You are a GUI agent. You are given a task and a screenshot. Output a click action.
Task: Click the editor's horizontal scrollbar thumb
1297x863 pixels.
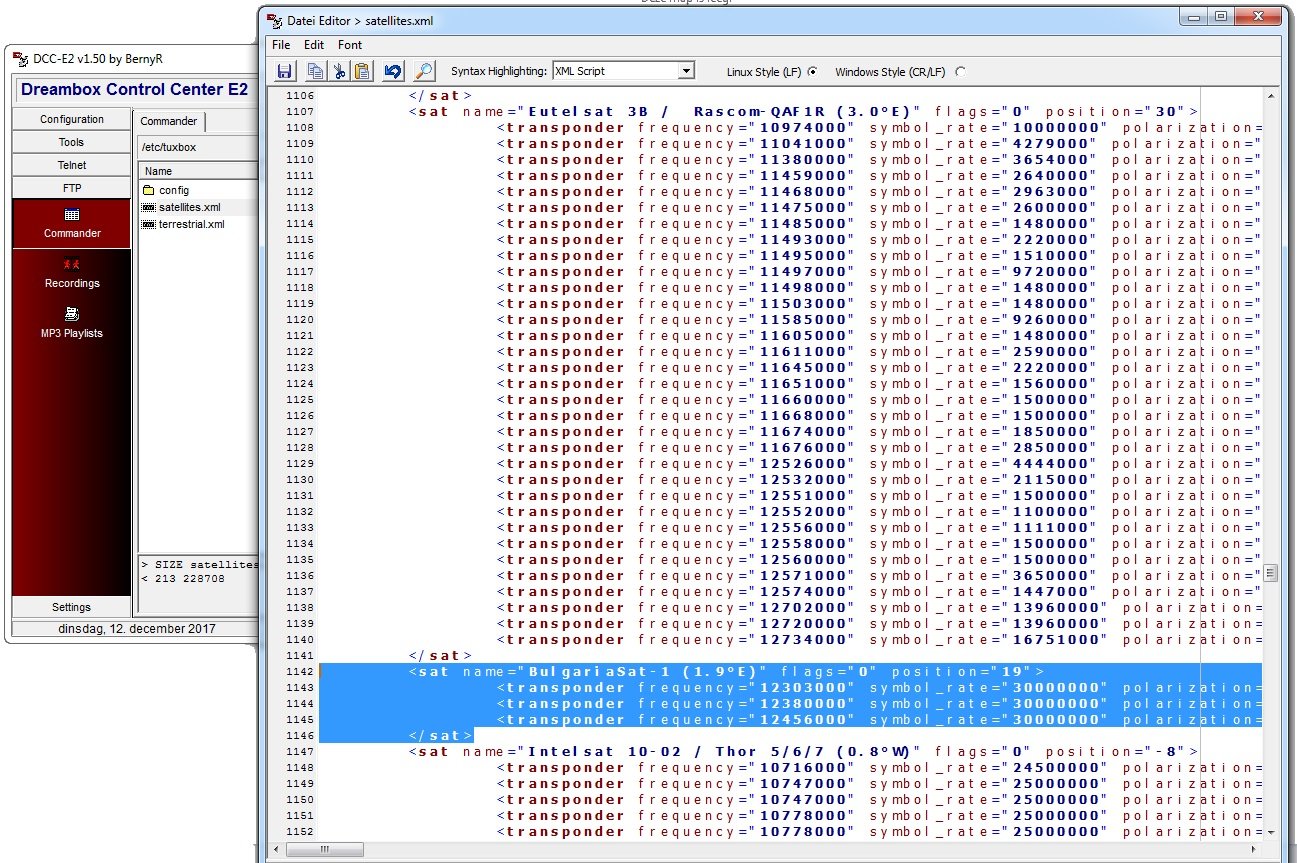coord(326,849)
